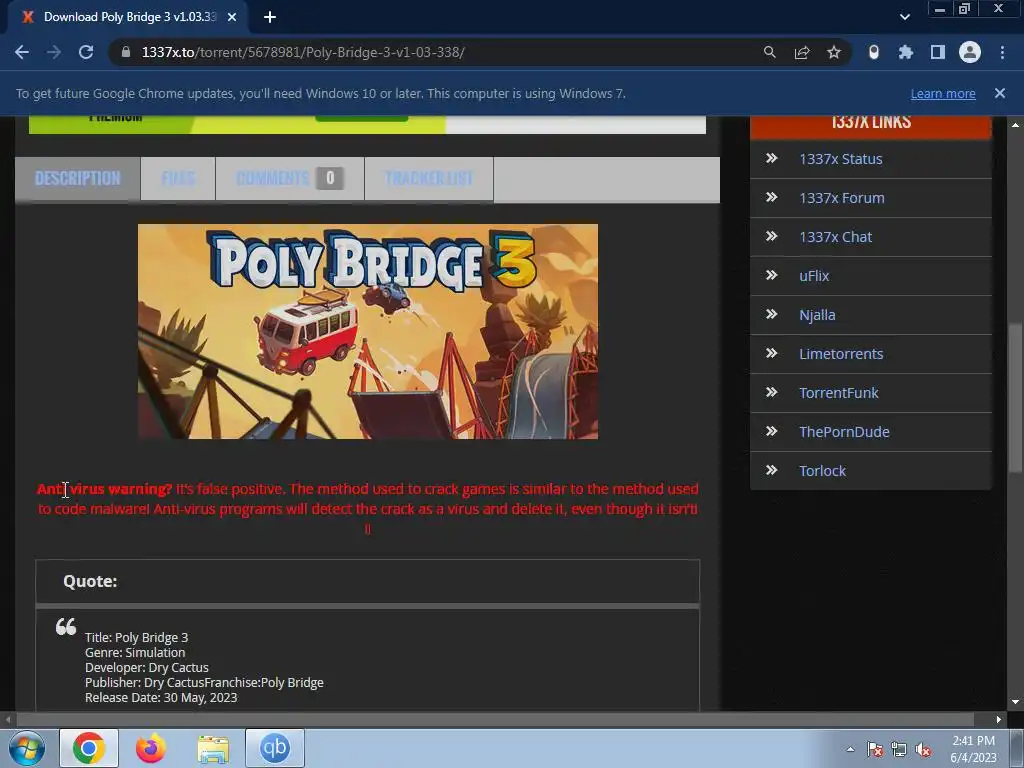Click the page vertical scrollbar thumb
The width and height of the screenshot is (1024, 768).
(1015, 398)
